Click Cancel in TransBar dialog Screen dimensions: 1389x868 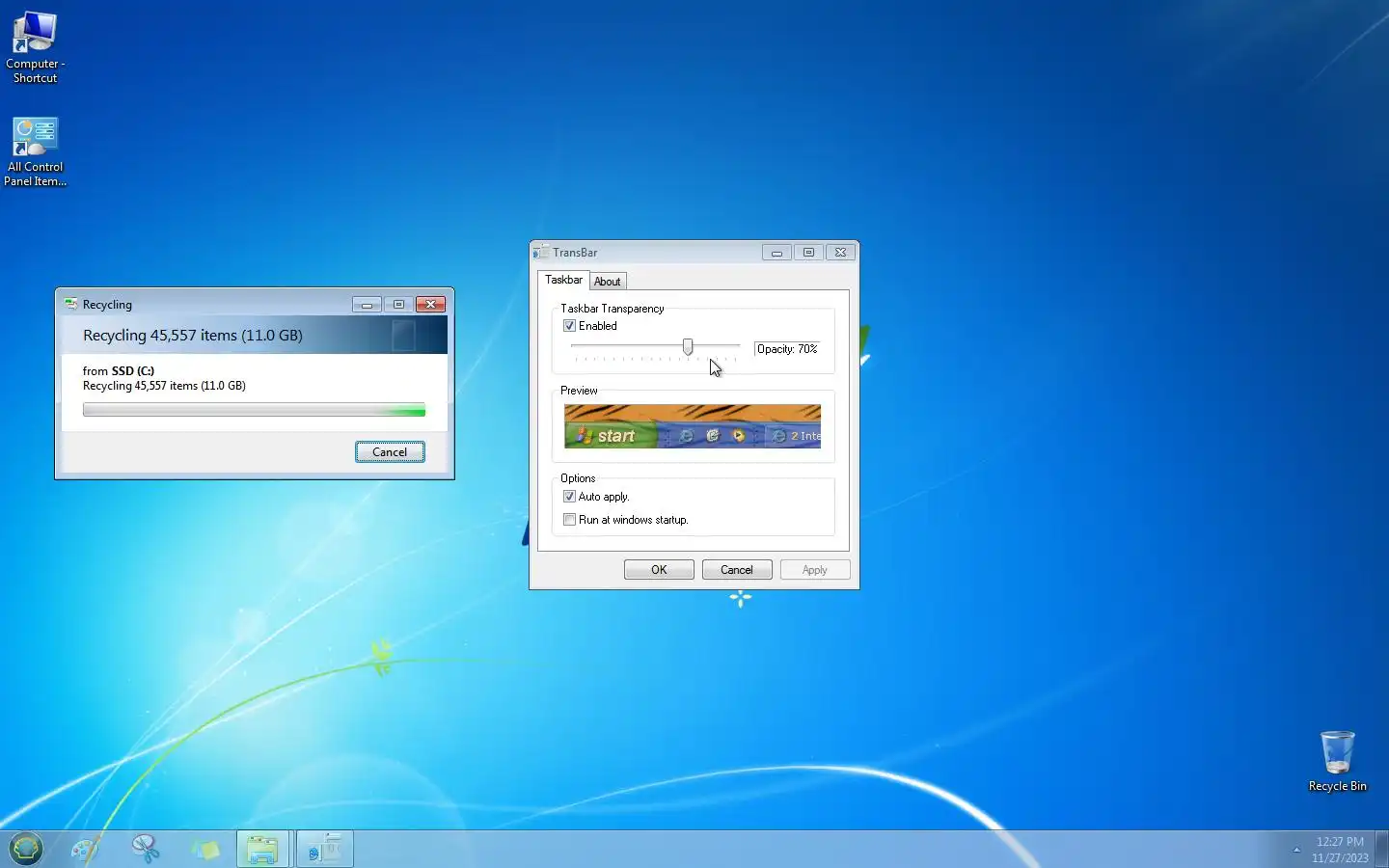(x=737, y=570)
